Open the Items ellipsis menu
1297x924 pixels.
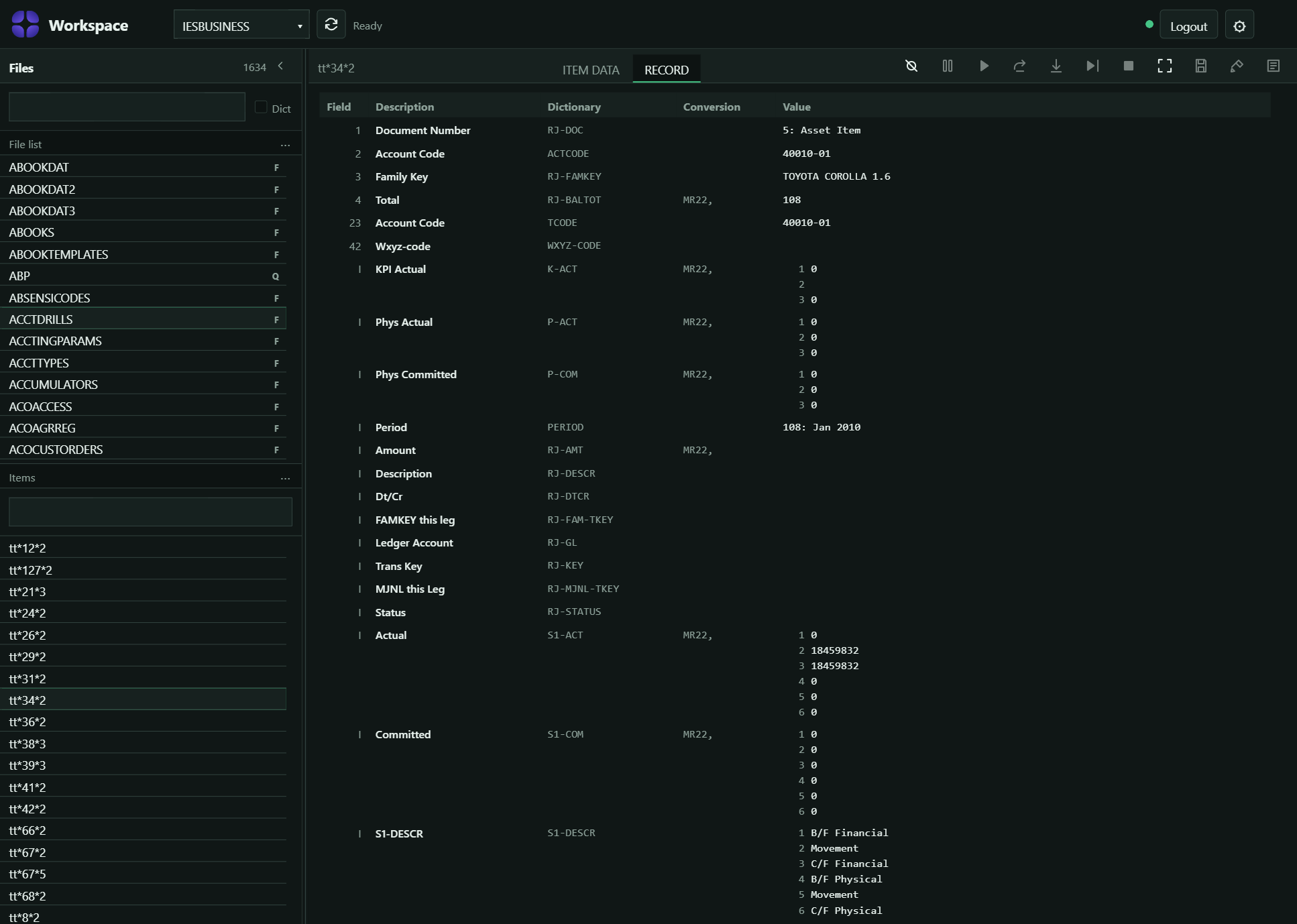(x=286, y=478)
